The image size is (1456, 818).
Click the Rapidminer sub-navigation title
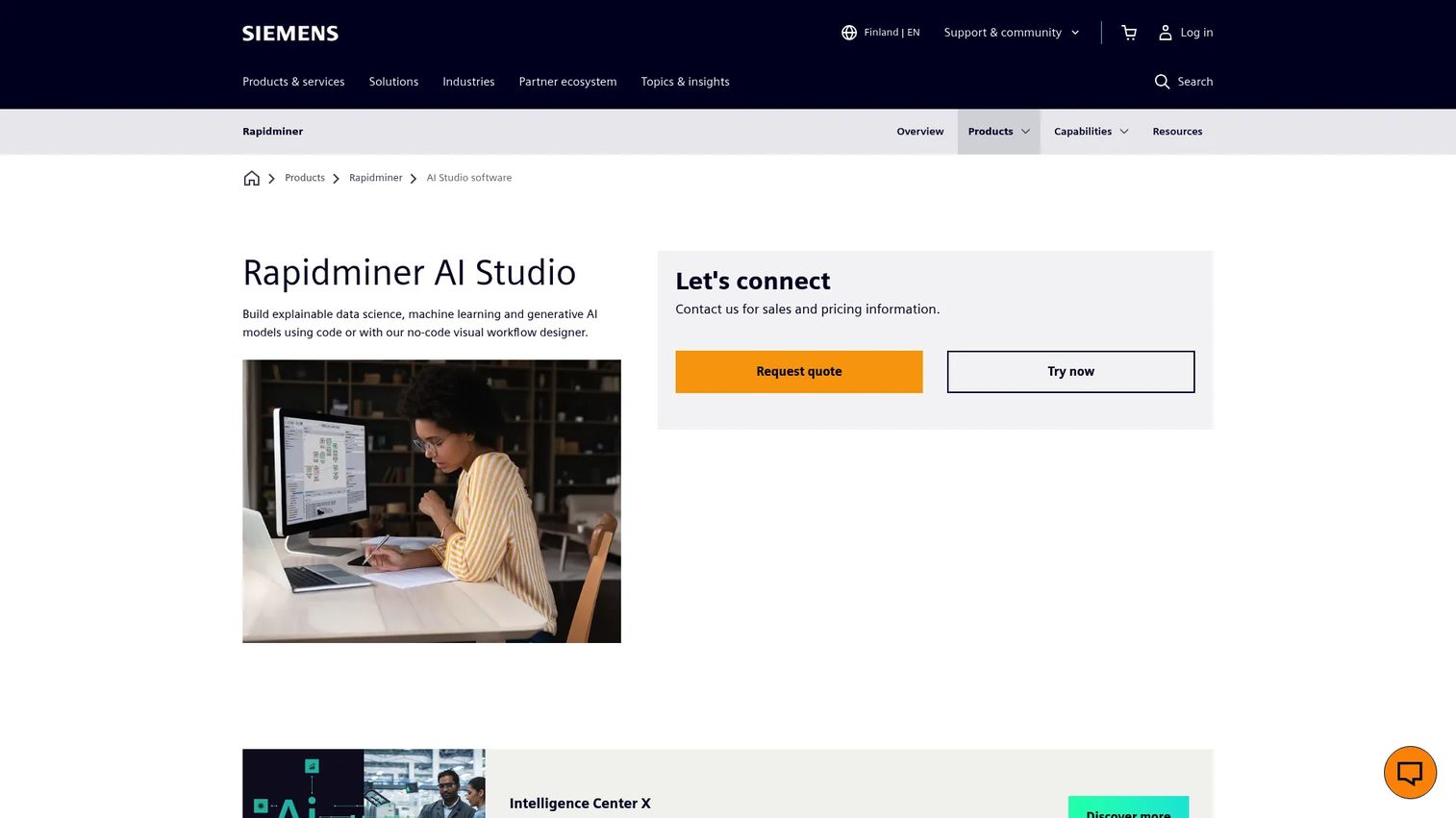[272, 132]
